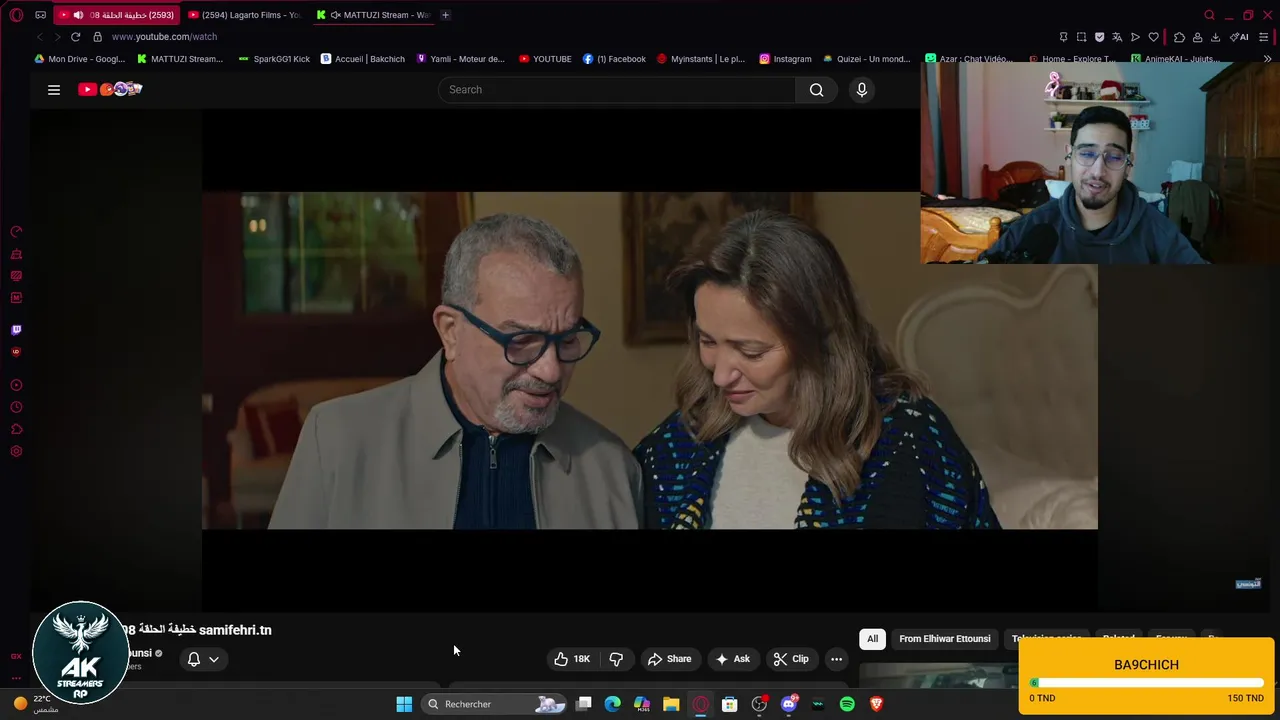
Task: Open Mon Drive Google bookmark
Action: [79, 59]
